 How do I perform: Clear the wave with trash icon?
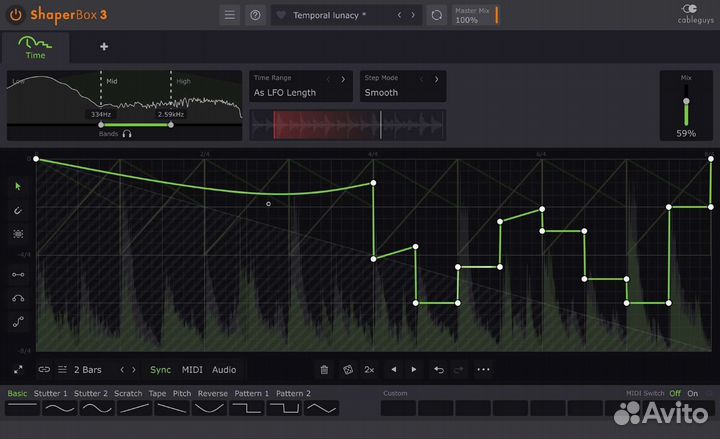pyautogui.click(x=324, y=370)
